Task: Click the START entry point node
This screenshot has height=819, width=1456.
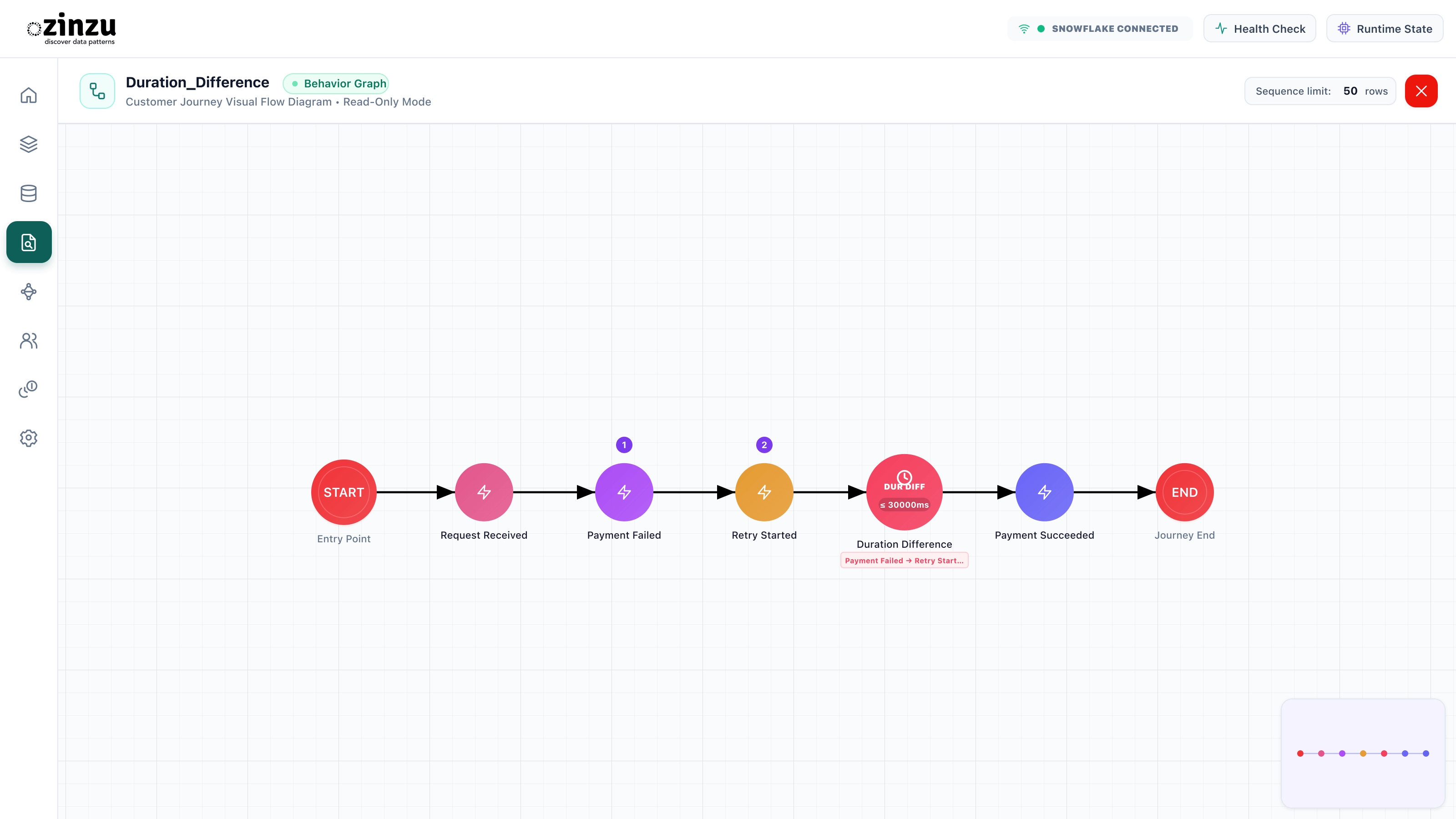Action: (x=344, y=492)
